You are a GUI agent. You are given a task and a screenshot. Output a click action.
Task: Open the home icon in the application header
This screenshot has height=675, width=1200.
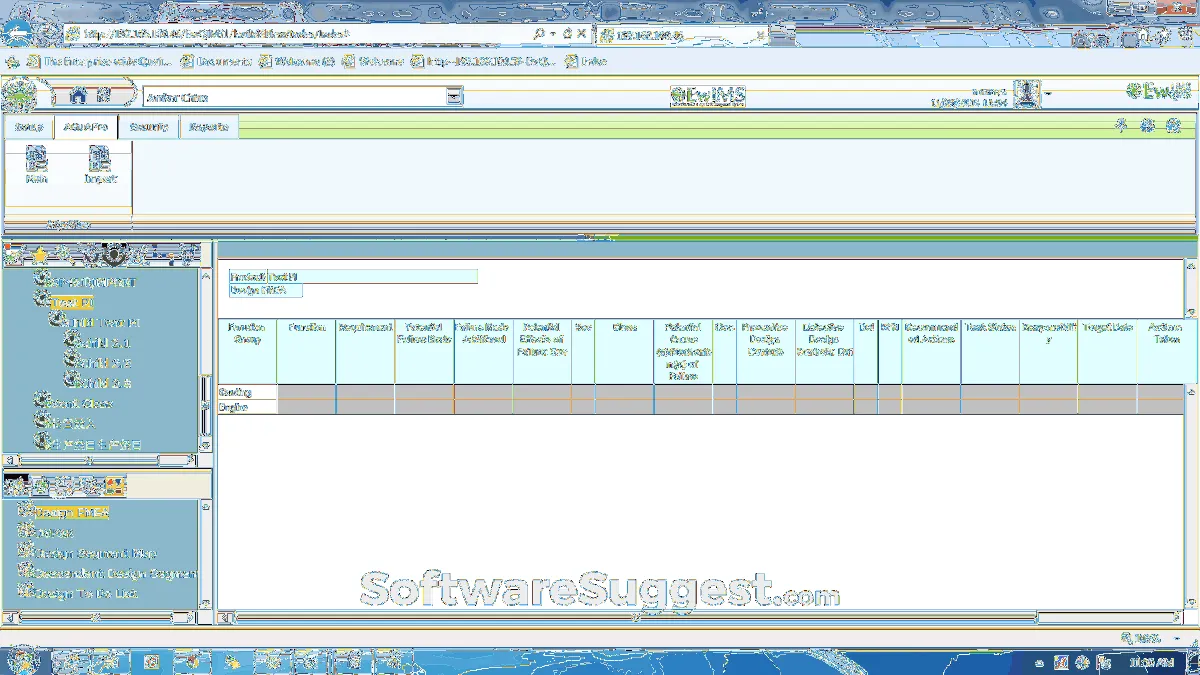[78, 96]
